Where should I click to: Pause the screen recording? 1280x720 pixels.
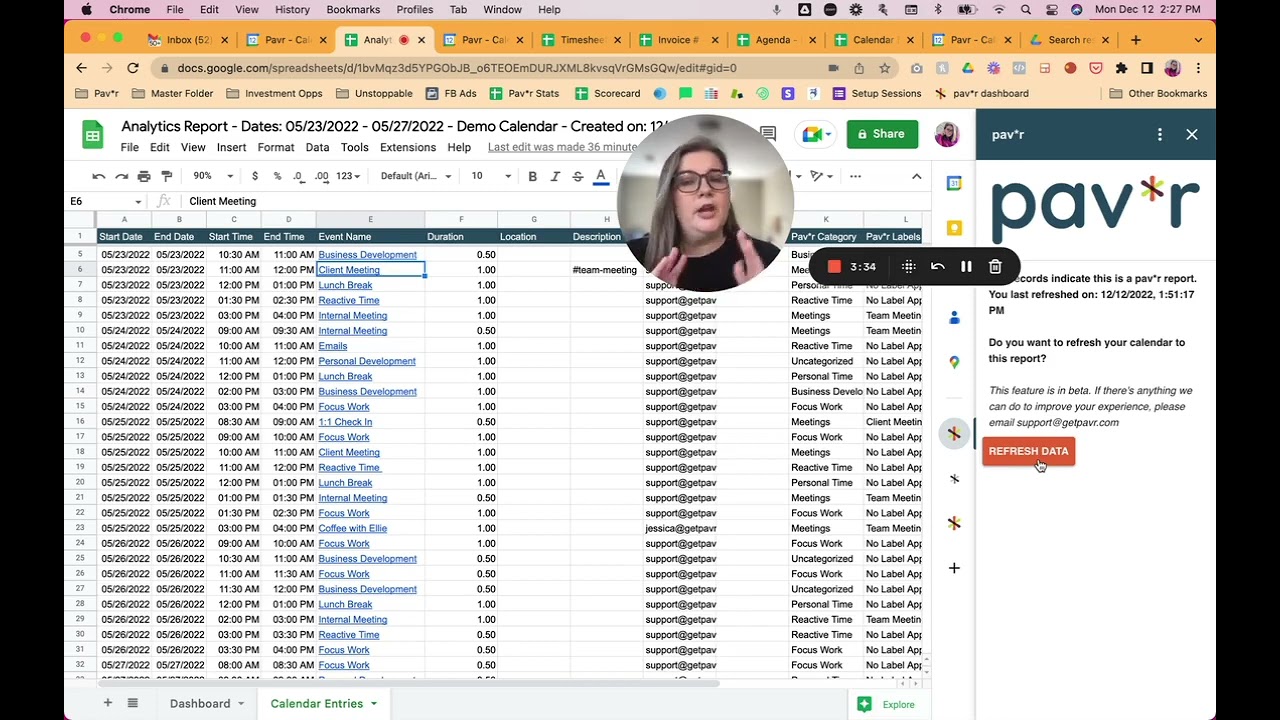[x=966, y=267]
